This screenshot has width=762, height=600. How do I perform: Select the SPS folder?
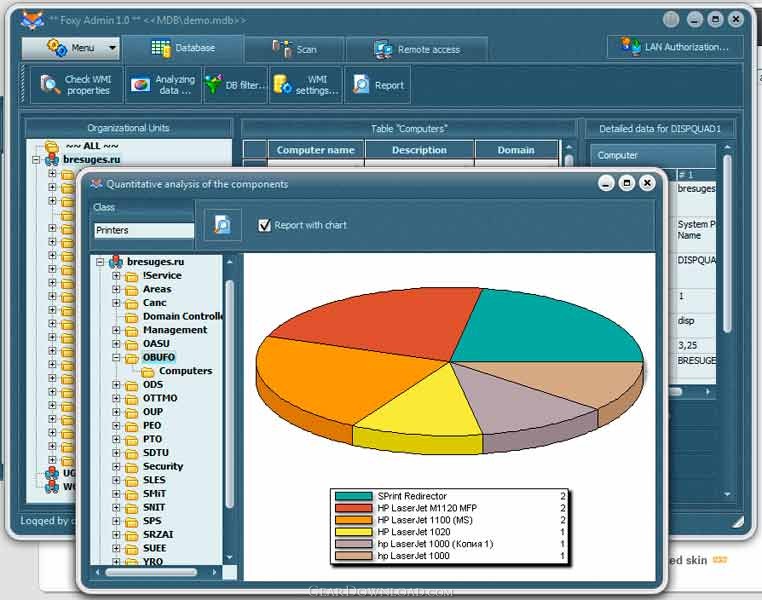click(152, 521)
